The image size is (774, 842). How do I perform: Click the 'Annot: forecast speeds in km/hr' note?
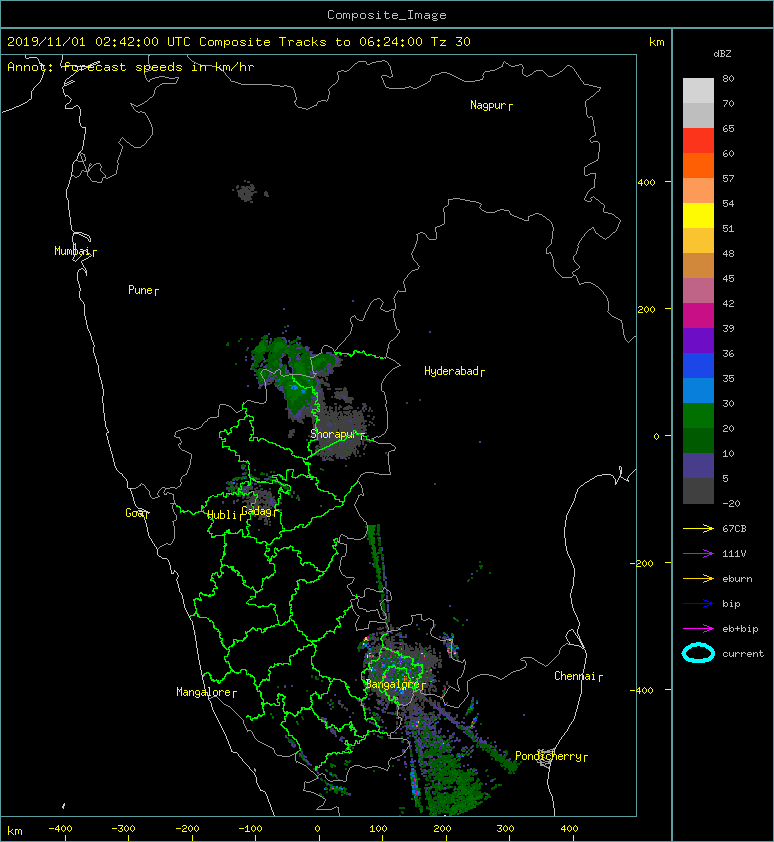tap(131, 67)
